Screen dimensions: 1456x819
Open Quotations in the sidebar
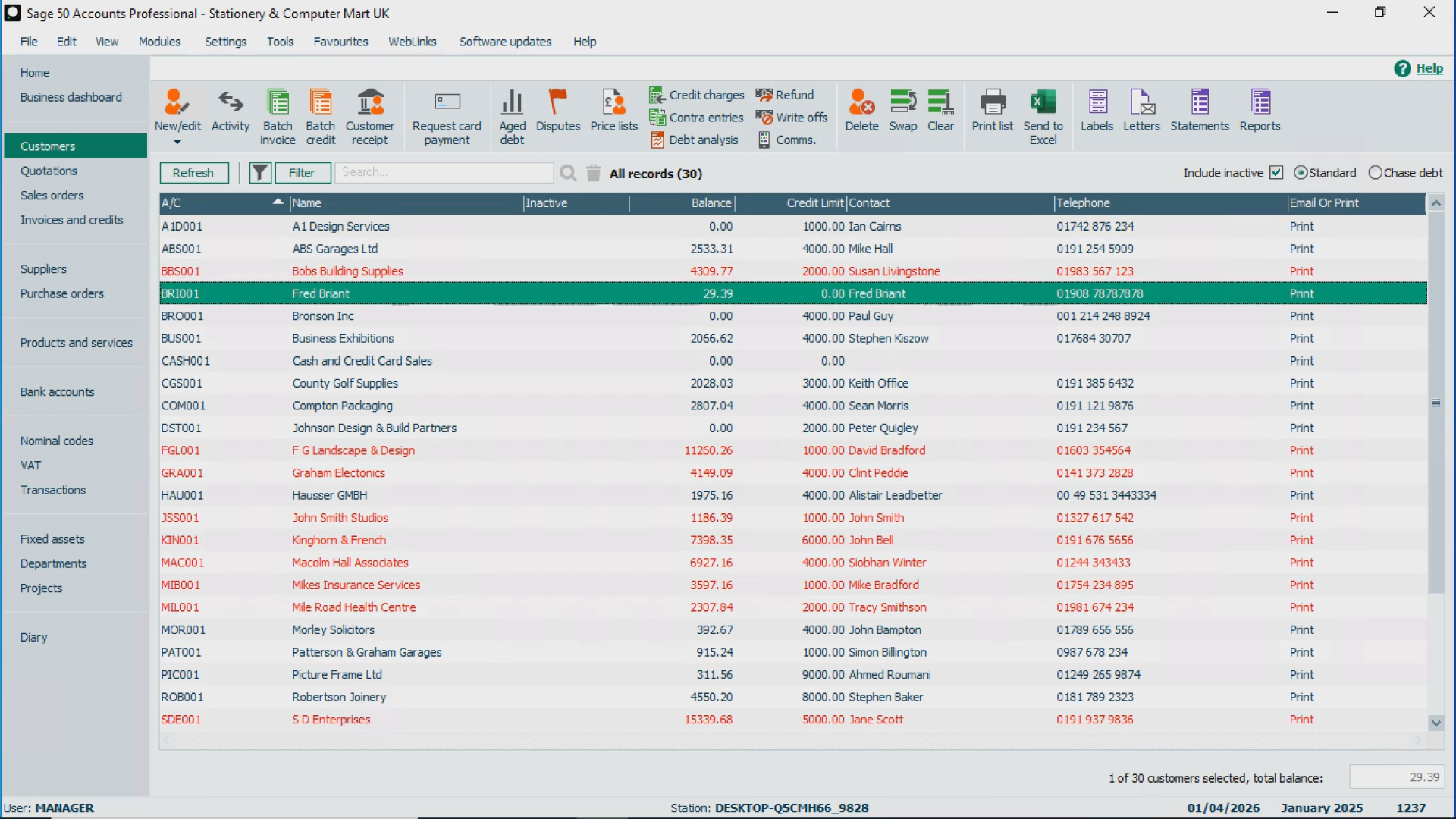point(49,171)
